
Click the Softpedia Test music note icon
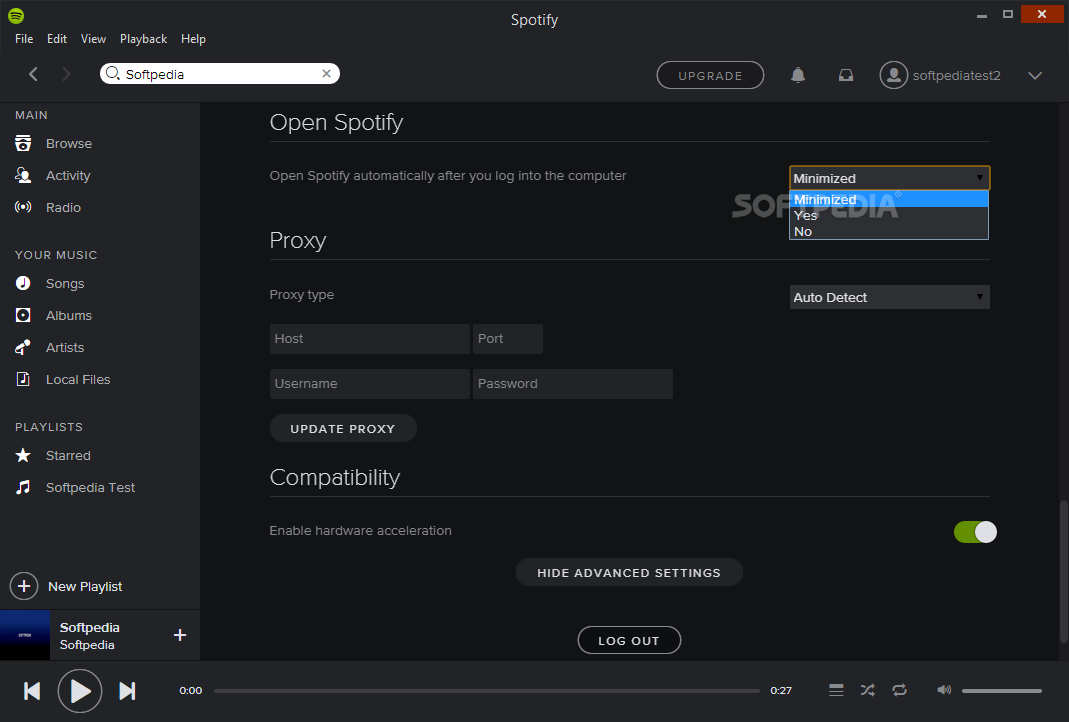(23, 487)
